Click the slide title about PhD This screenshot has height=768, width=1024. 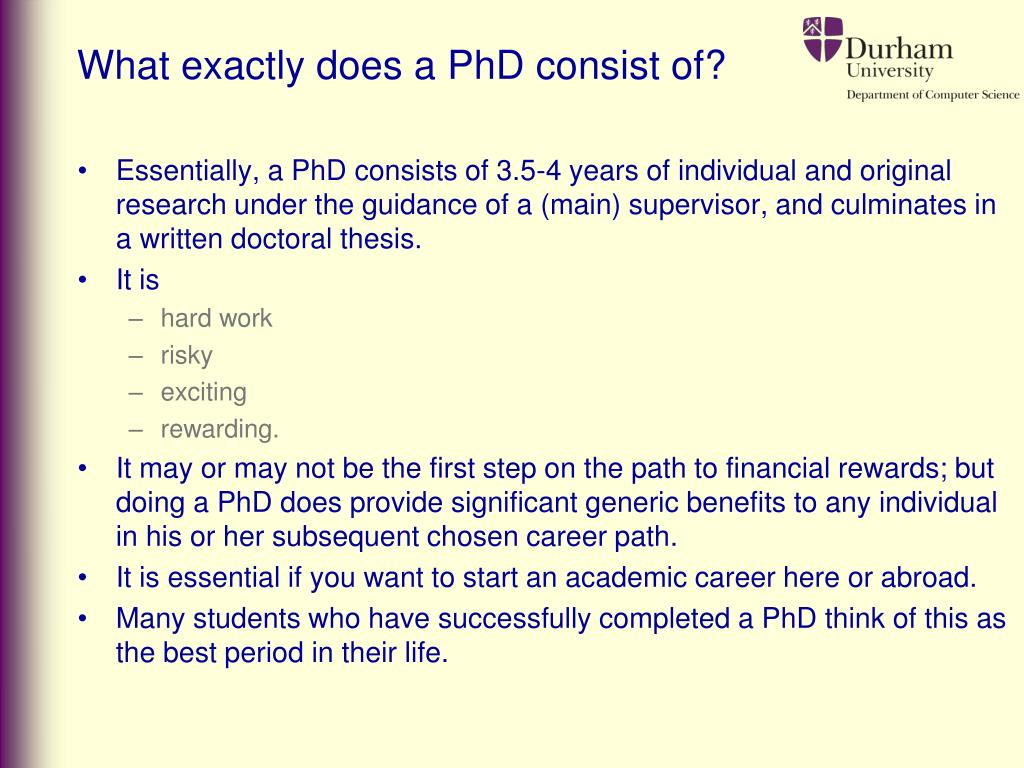401,65
